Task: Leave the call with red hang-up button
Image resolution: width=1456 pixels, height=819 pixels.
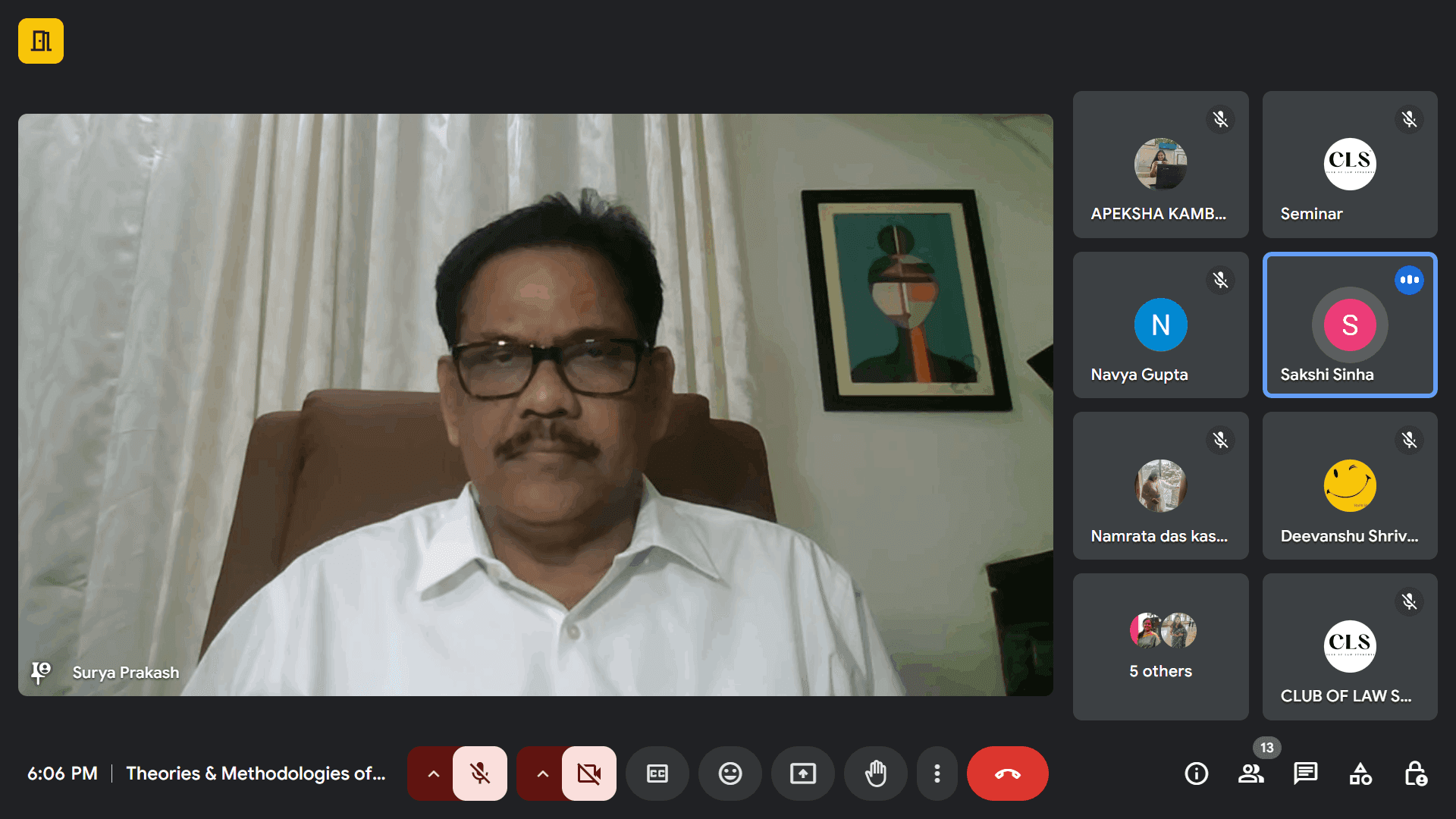Action: click(x=1008, y=773)
